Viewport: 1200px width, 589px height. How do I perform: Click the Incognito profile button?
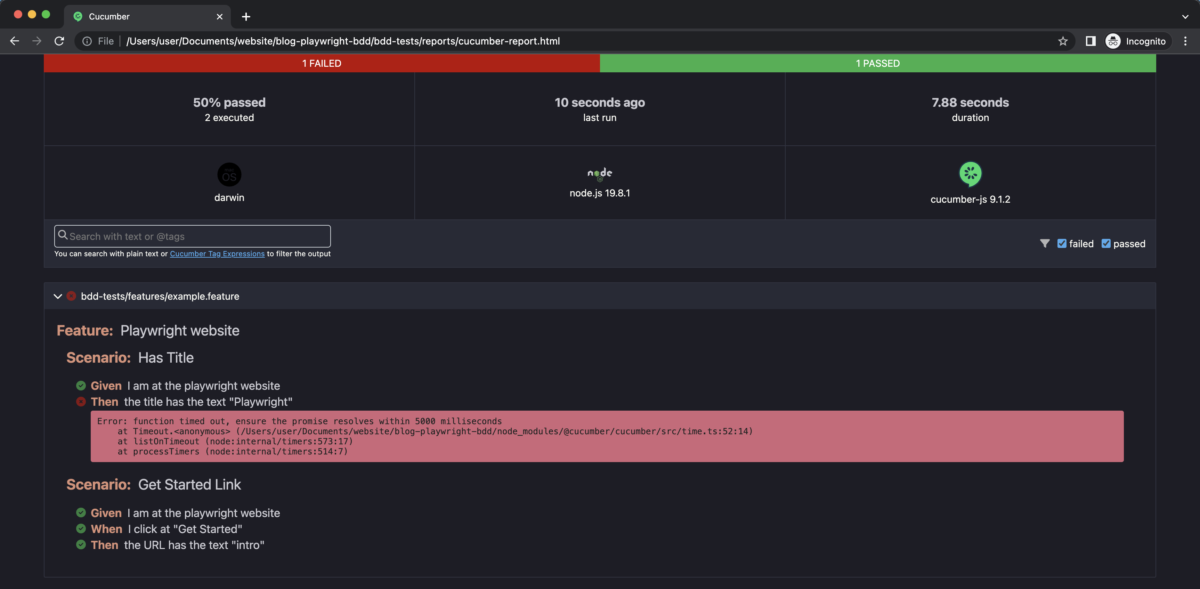(1135, 41)
